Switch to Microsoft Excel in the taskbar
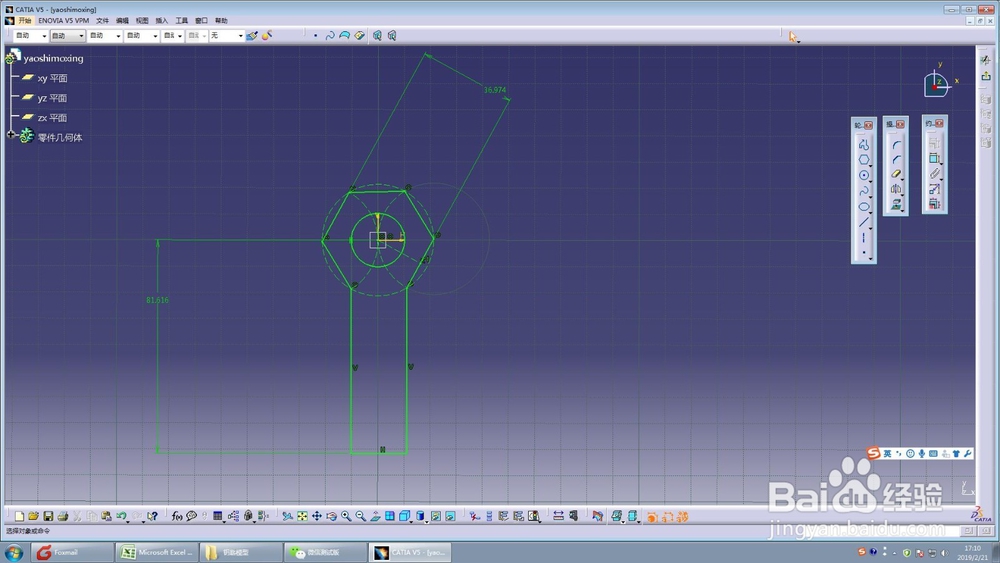The image size is (1000, 563). pyautogui.click(x=156, y=552)
